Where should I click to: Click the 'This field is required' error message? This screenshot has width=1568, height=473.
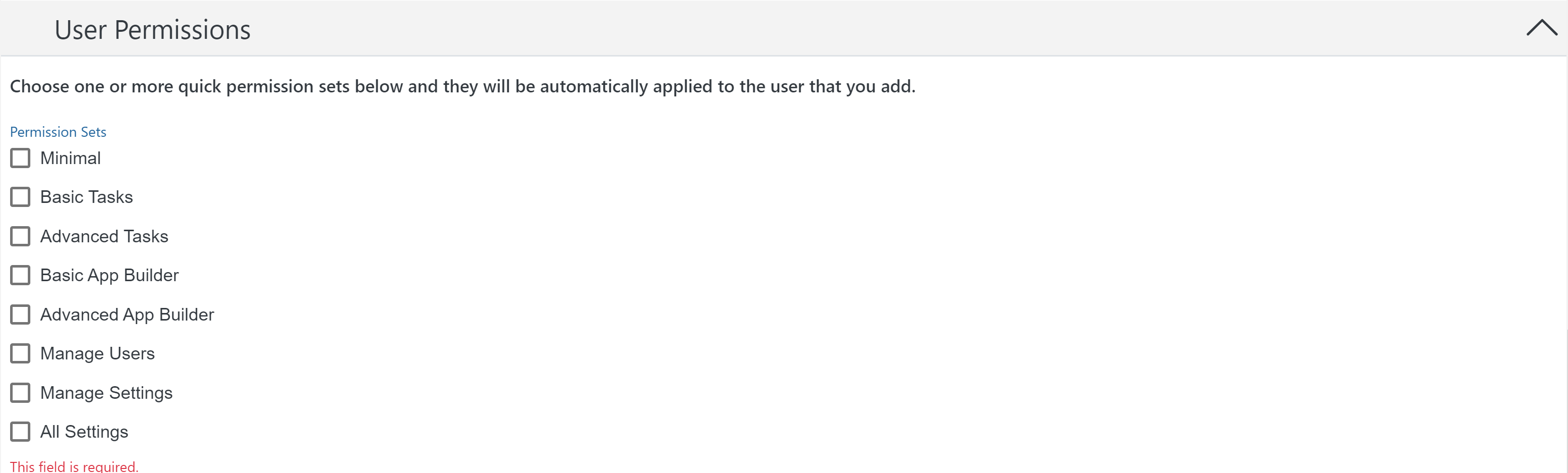pos(74,466)
